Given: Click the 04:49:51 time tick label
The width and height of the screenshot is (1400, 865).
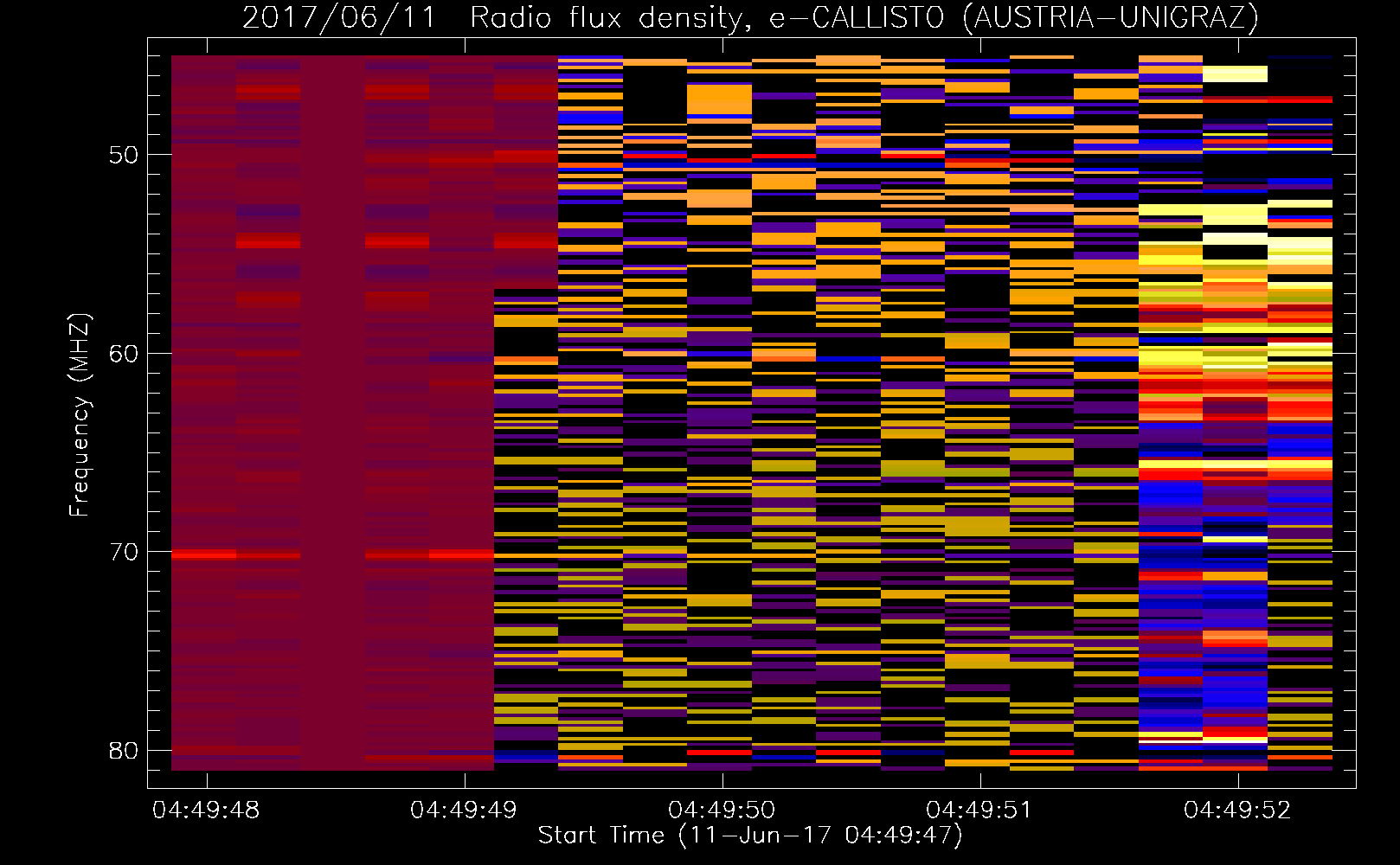Looking at the screenshot, I should (x=979, y=810).
